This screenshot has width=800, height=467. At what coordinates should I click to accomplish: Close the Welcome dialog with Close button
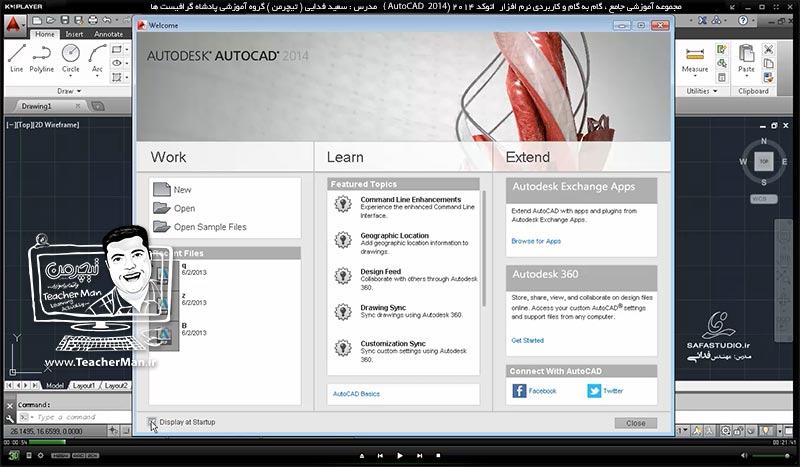(x=636, y=423)
